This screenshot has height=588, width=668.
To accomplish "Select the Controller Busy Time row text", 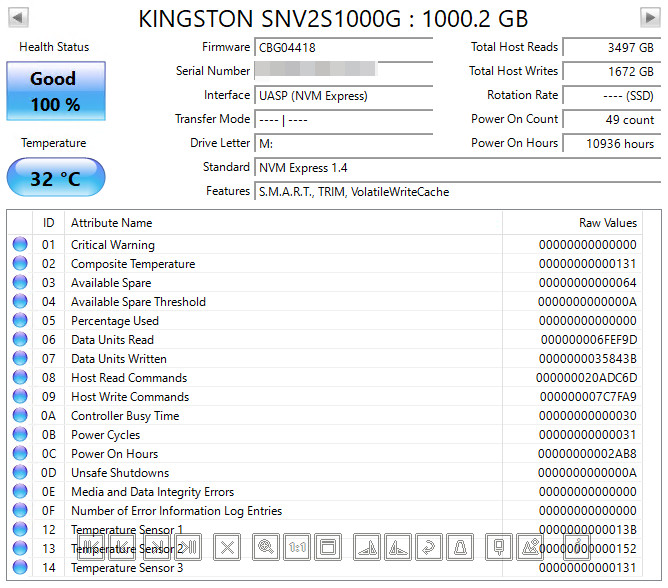I will (125, 416).
